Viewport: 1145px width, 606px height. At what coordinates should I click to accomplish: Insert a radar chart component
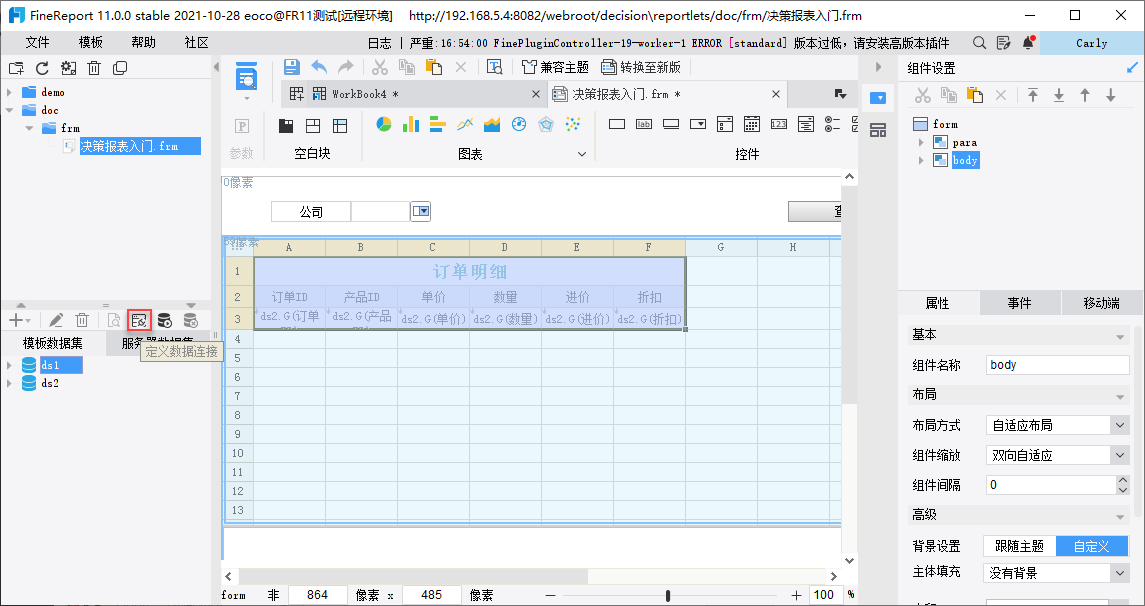point(545,124)
